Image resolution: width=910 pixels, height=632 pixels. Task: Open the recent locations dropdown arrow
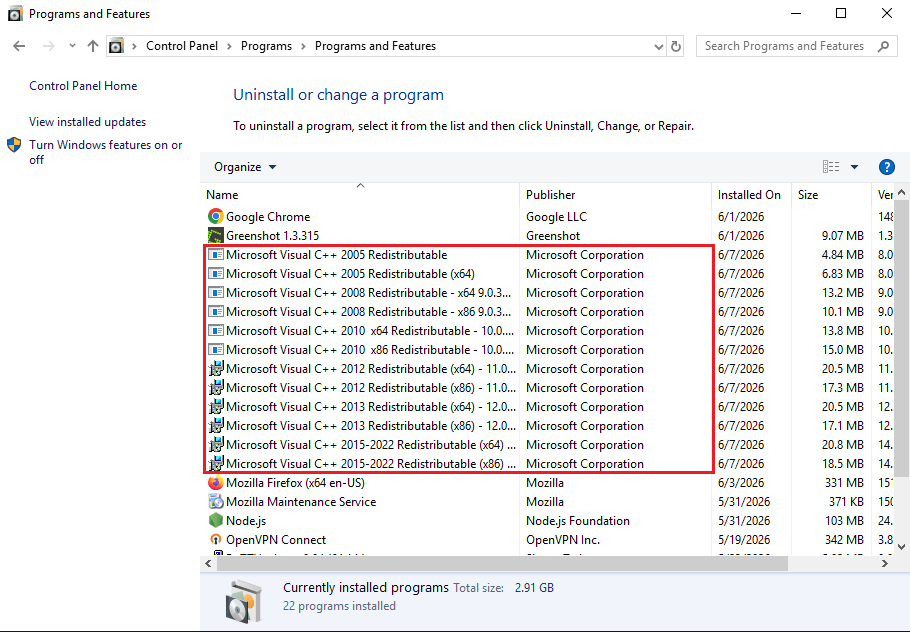click(x=72, y=46)
